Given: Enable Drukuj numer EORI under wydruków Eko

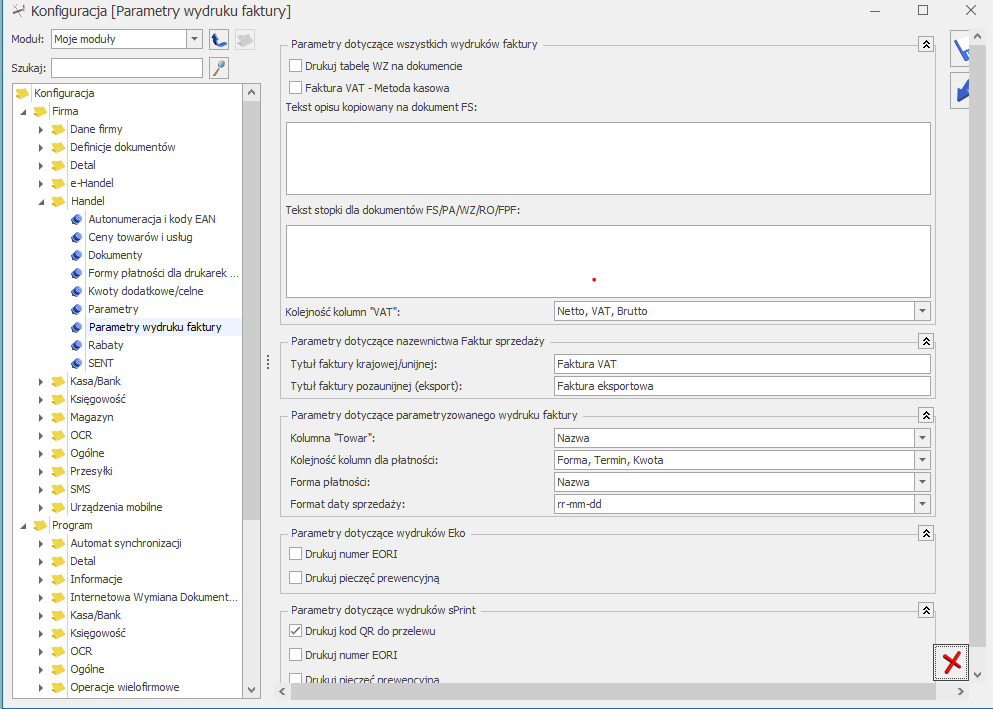Looking at the screenshot, I should coord(295,554).
